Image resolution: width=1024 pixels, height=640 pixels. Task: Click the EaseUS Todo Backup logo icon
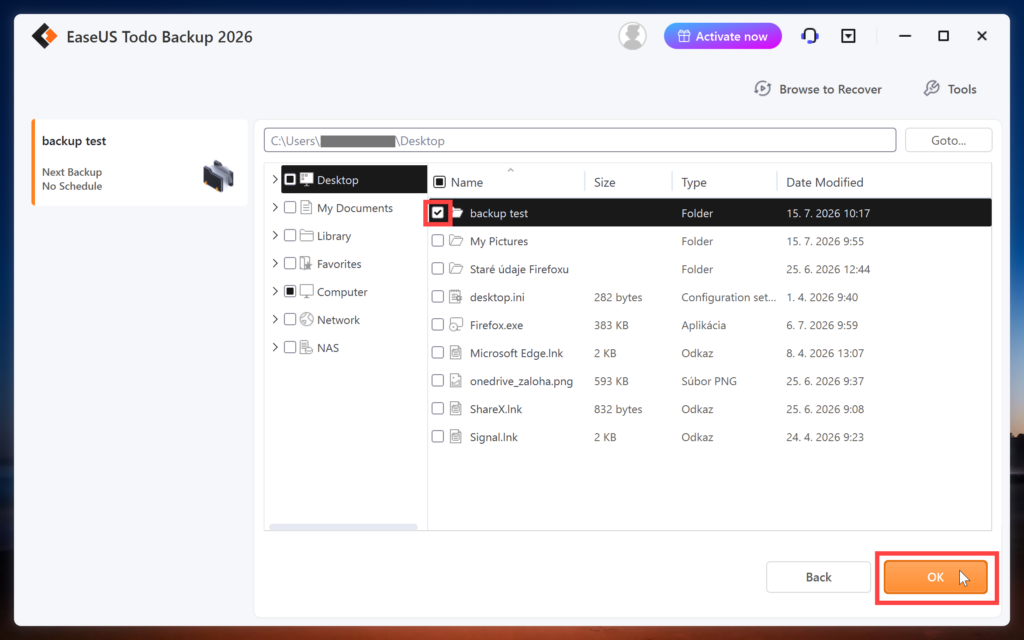point(44,37)
